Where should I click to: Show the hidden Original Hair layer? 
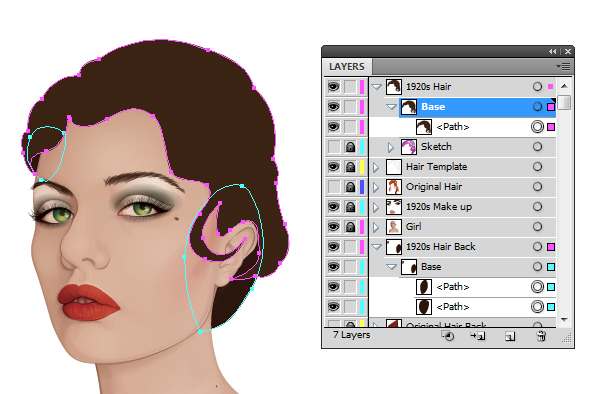(x=334, y=187)
